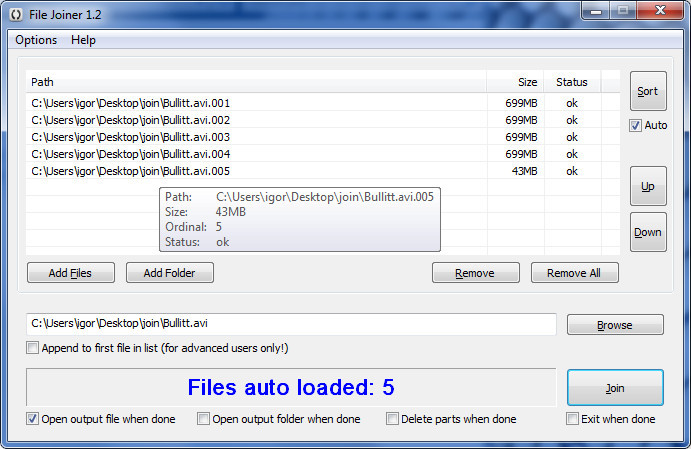Click the File Joiner app icon in title bar
Image resolution: width=691 pixels, height=449 pixels.
coord(16,15)
